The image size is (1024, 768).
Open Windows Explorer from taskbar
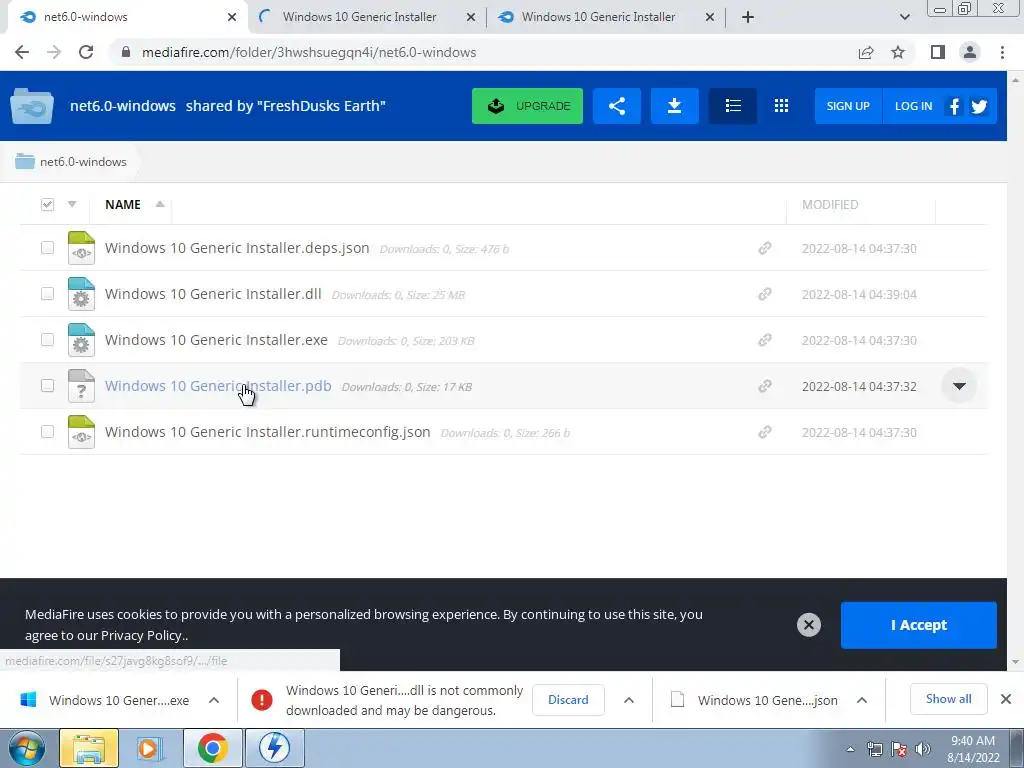click(89, 748)
